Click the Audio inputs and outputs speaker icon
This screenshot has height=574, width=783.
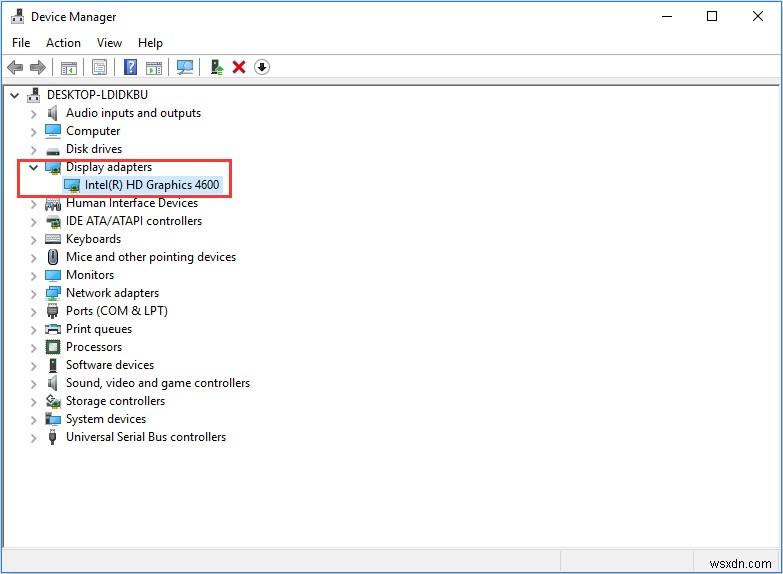52,113
